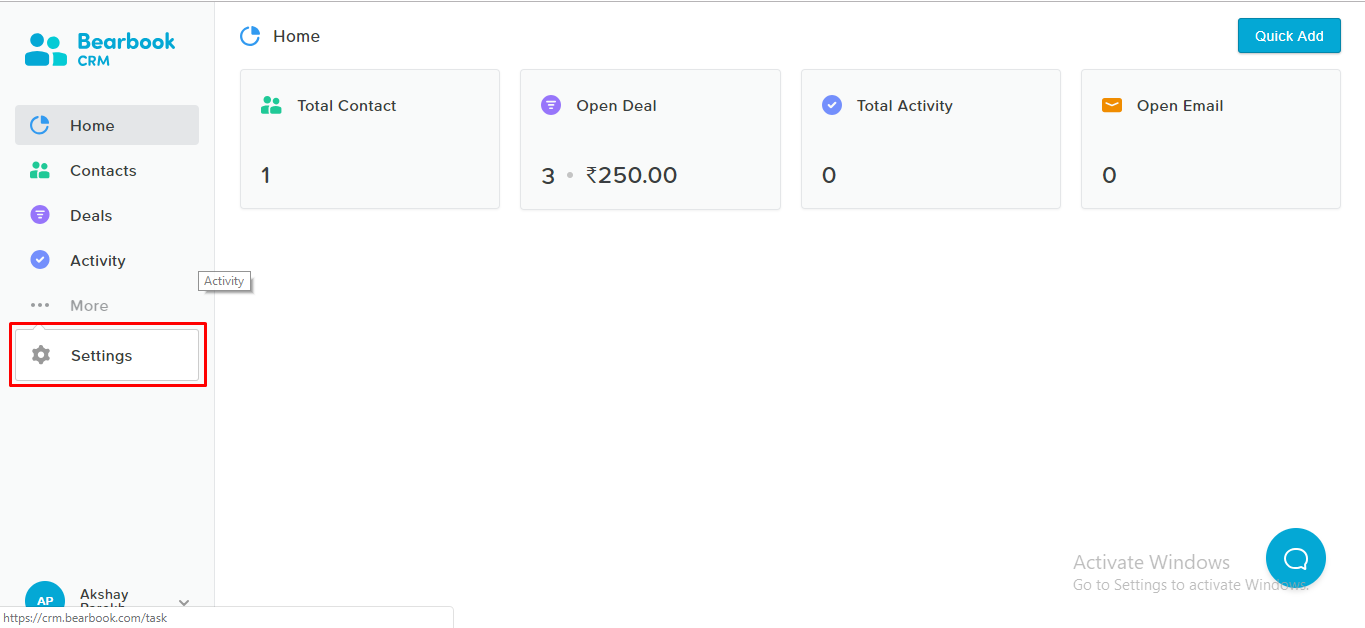1365x628 pixels.
Task: Go to Deals in the sidebar
Action: point(91,216)
